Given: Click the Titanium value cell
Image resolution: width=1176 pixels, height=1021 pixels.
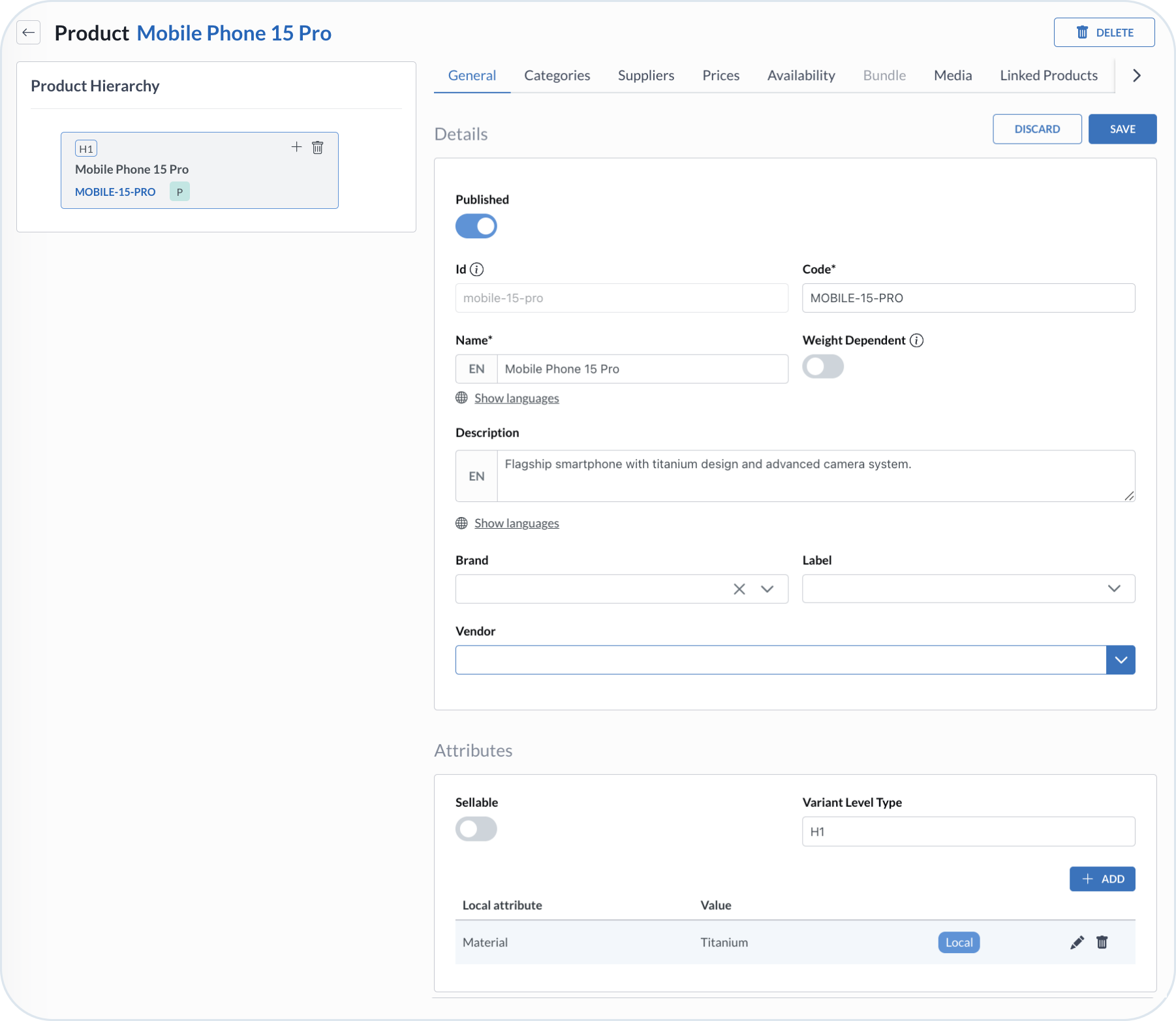Looking at the screenshot, I should tap(724, 943).
